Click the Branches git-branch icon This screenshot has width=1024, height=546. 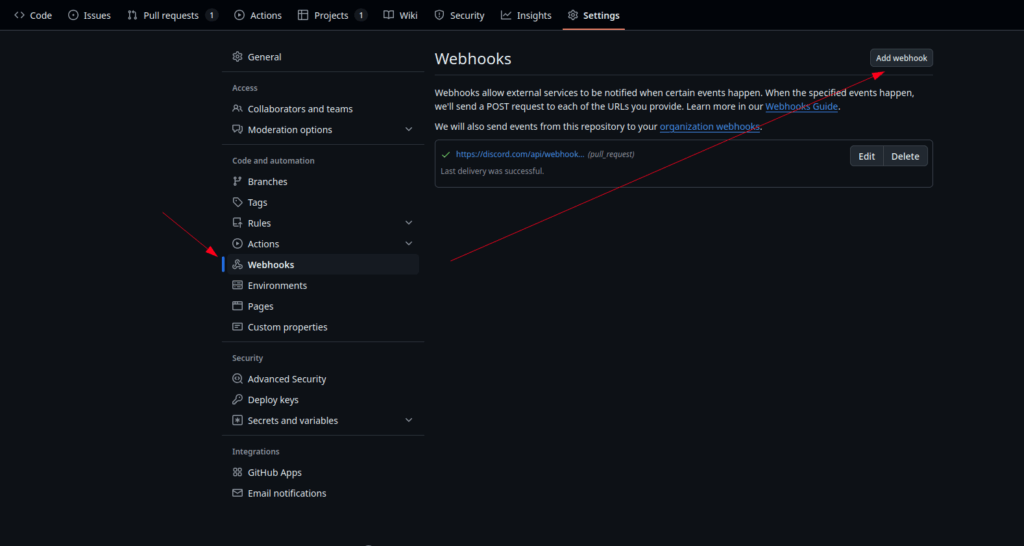(x=237, y=182)
